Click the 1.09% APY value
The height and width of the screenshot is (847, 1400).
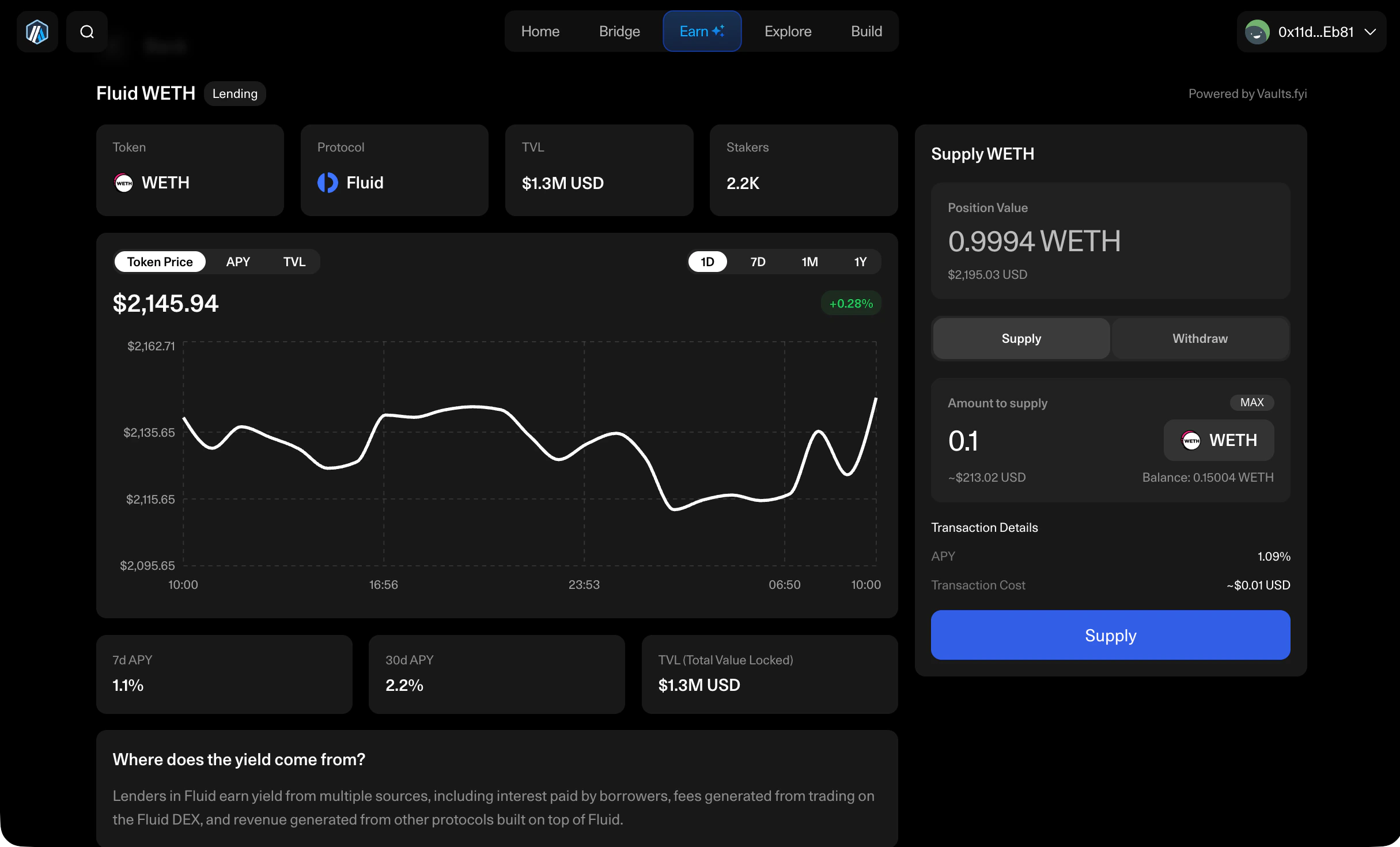[1274, 556]
